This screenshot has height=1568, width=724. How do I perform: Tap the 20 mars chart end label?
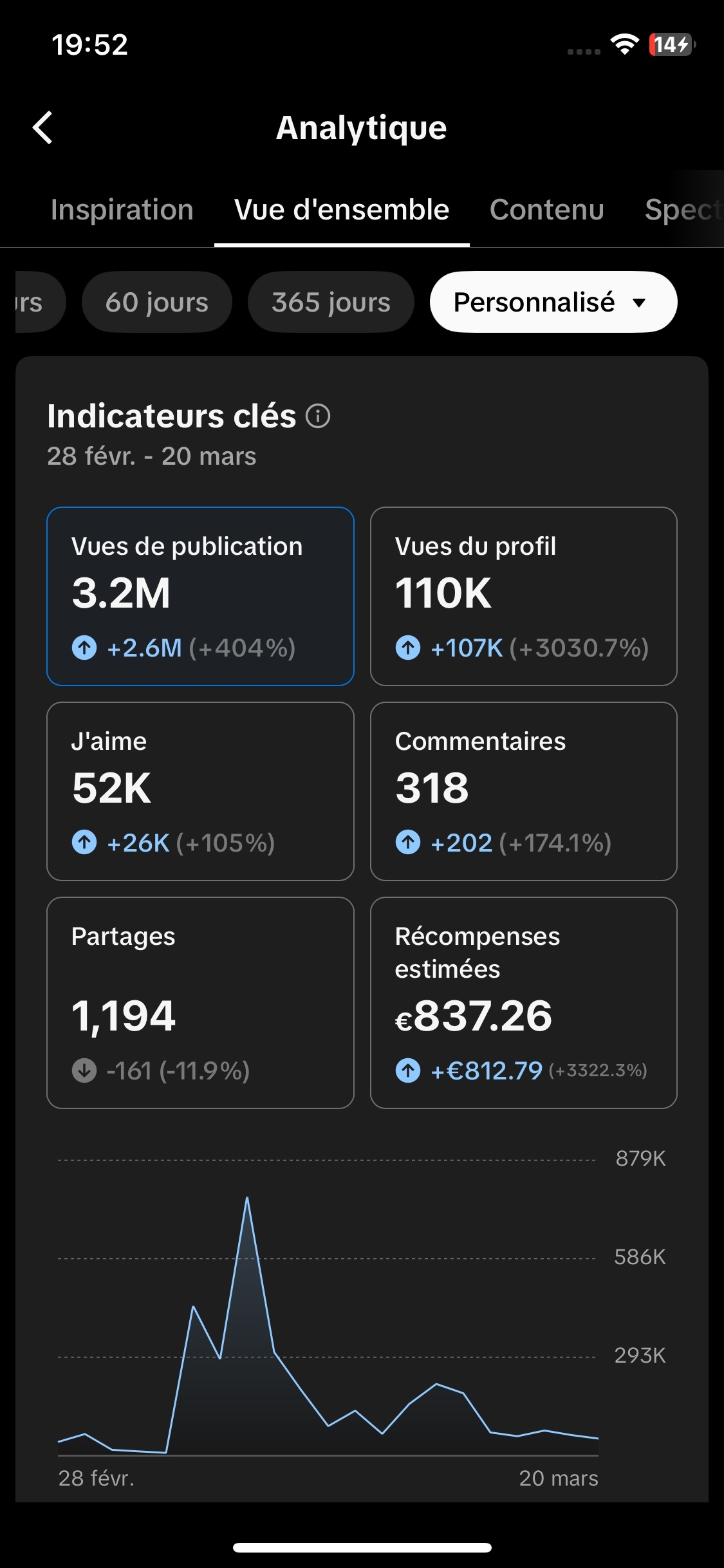[x=559, y=1479]
